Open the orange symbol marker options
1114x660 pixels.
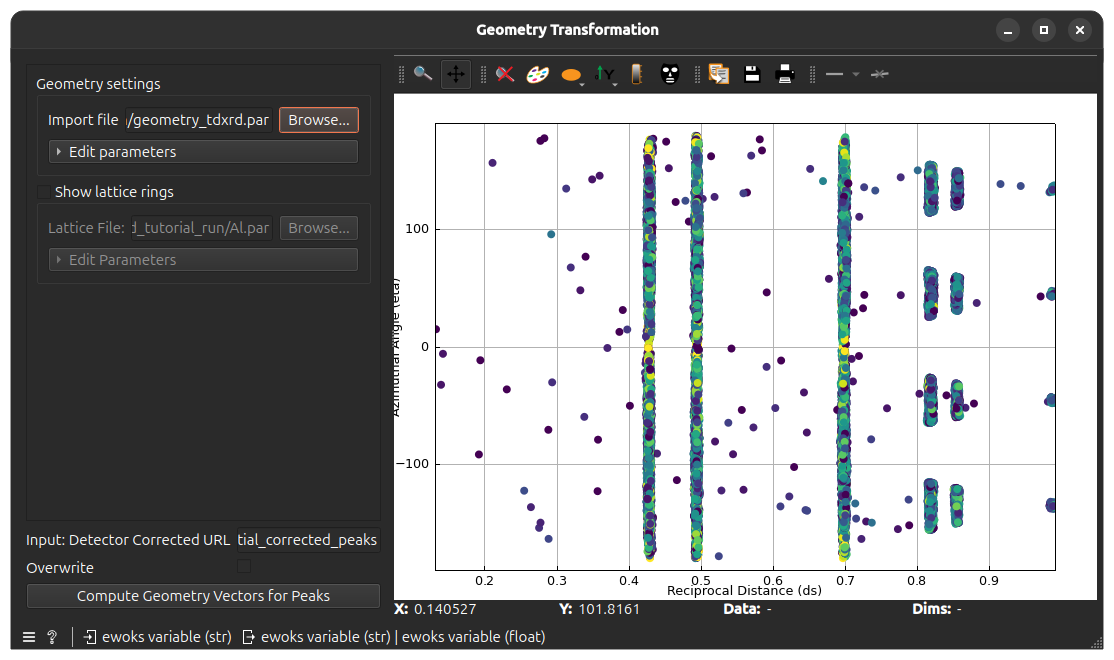pyautogui.click(x=571, y=75)
